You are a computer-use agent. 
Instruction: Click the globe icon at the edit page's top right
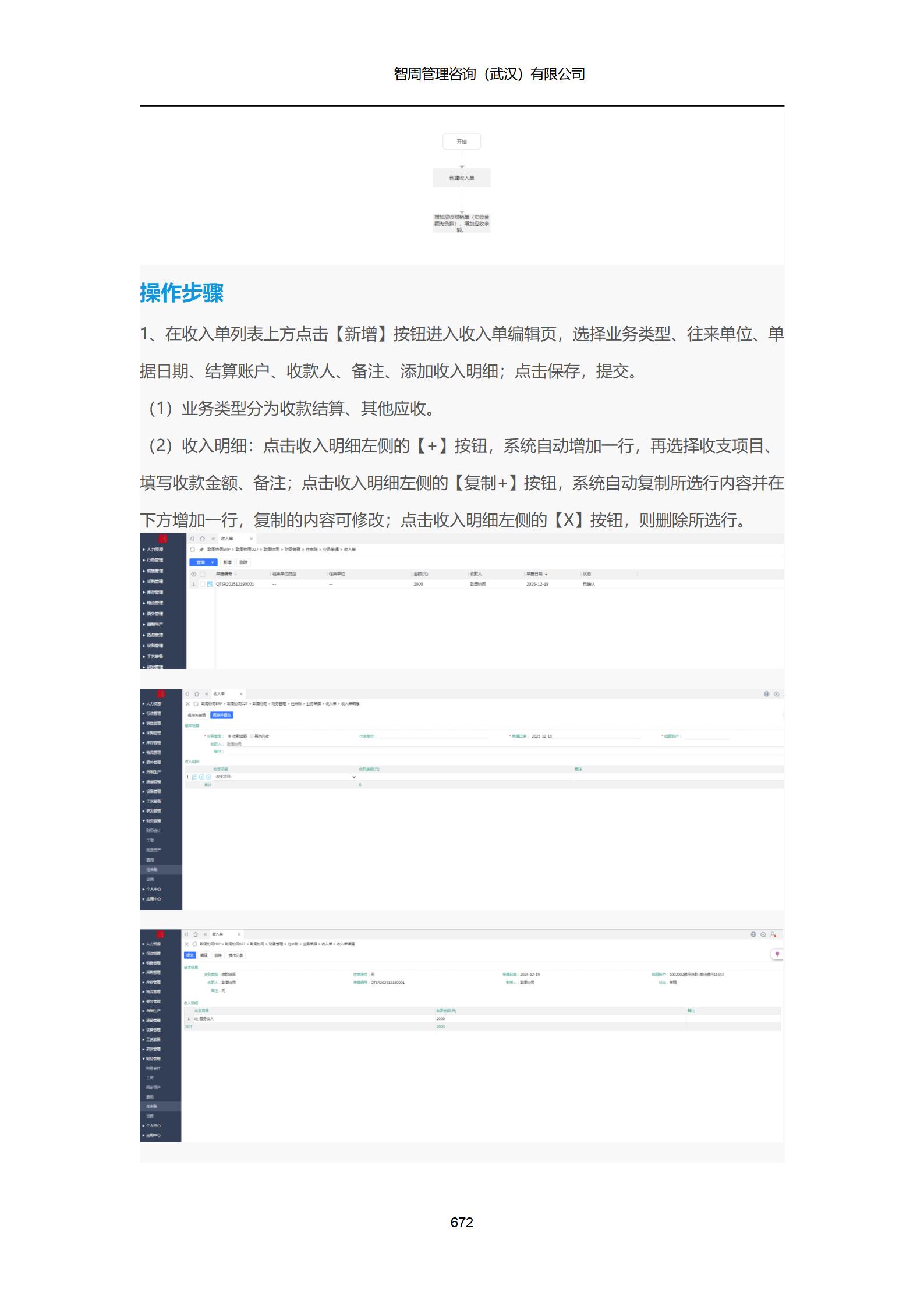click(766, 694)
